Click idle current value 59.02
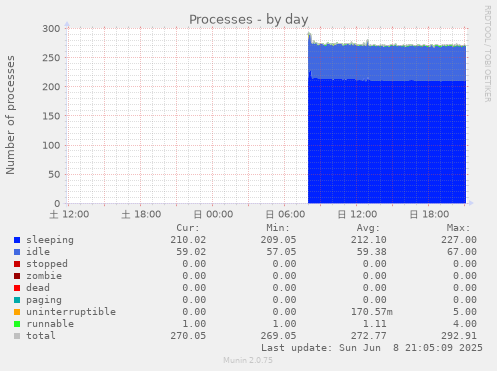This screenshot has height=371, width=497. coord(191,252)
